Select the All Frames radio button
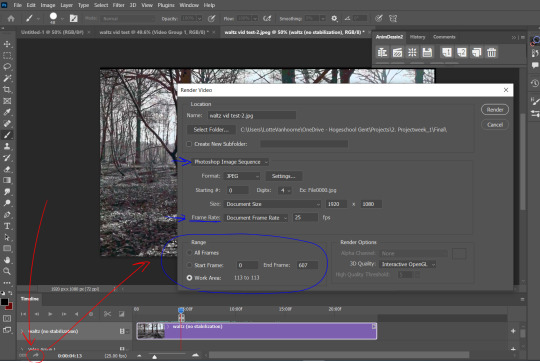Viewport: 540px width, 363px height. tap(189, 253)
